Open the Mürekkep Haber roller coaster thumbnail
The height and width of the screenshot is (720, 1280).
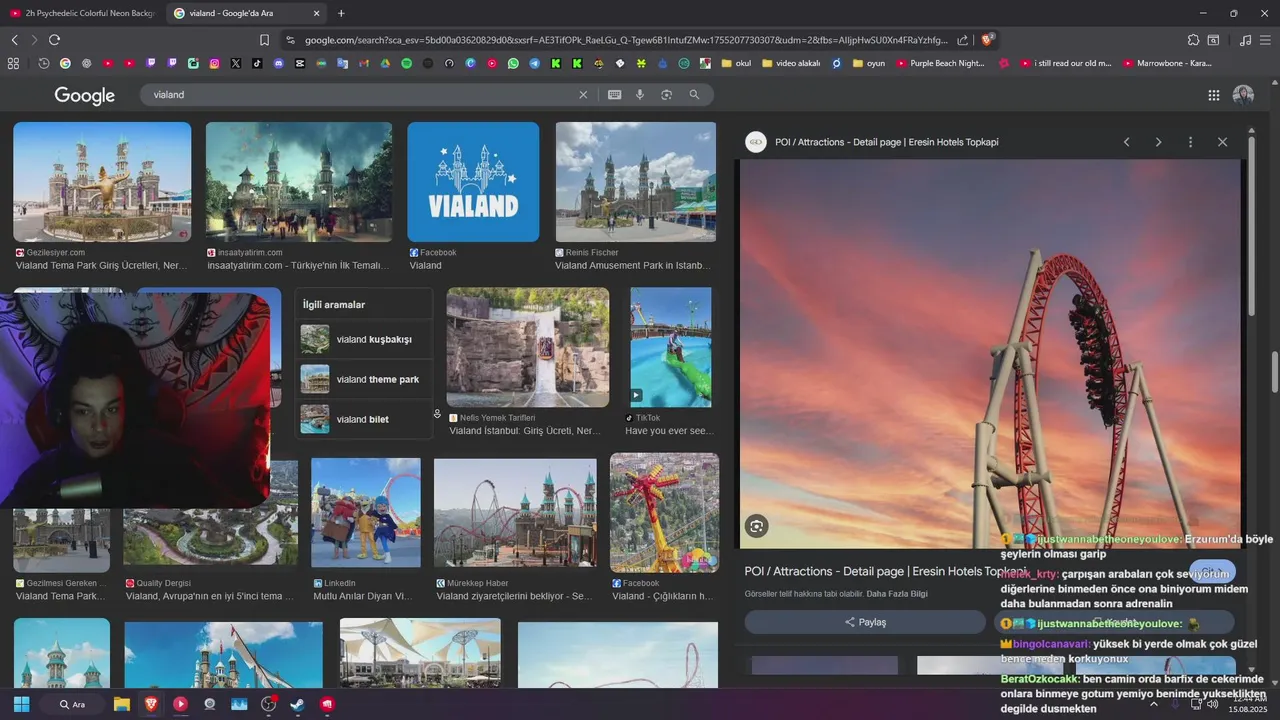tap(515, 513)
